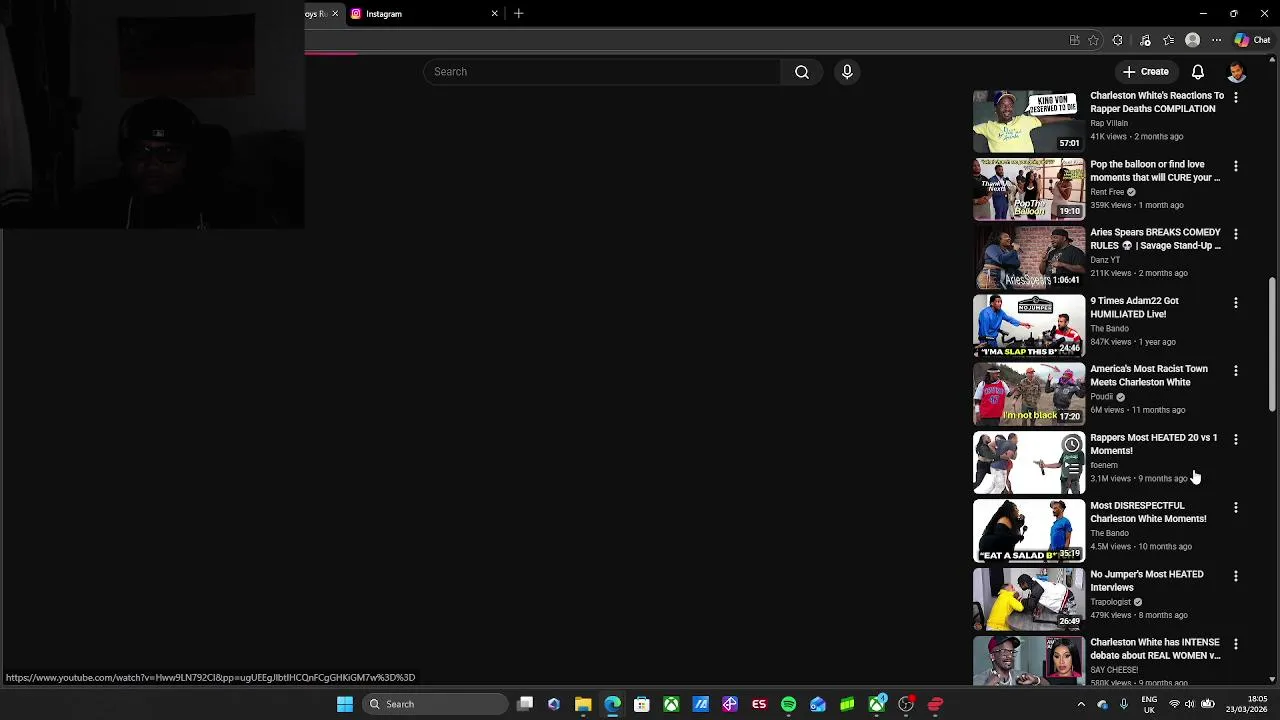Open title 'Rappers Most HEATED 20 vs 1 Moments!'
The width and height of the screenshot is (1280, 720).
point(1154,444)
